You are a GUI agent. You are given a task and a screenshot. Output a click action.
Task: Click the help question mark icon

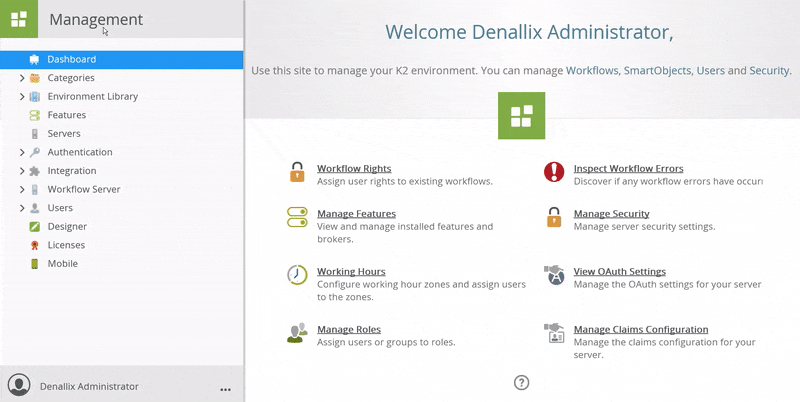click(521, 382)
